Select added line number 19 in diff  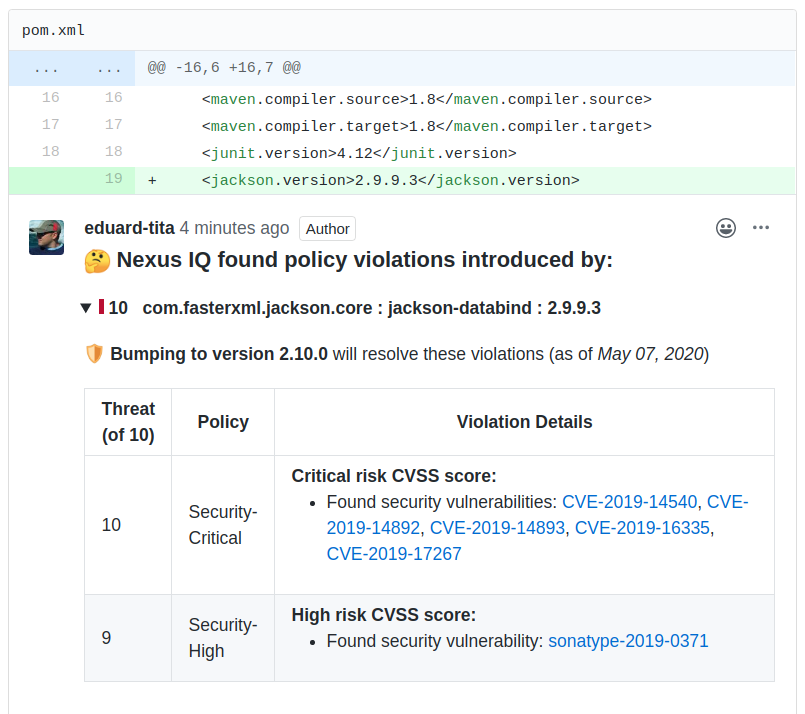(x=113, y=180)
